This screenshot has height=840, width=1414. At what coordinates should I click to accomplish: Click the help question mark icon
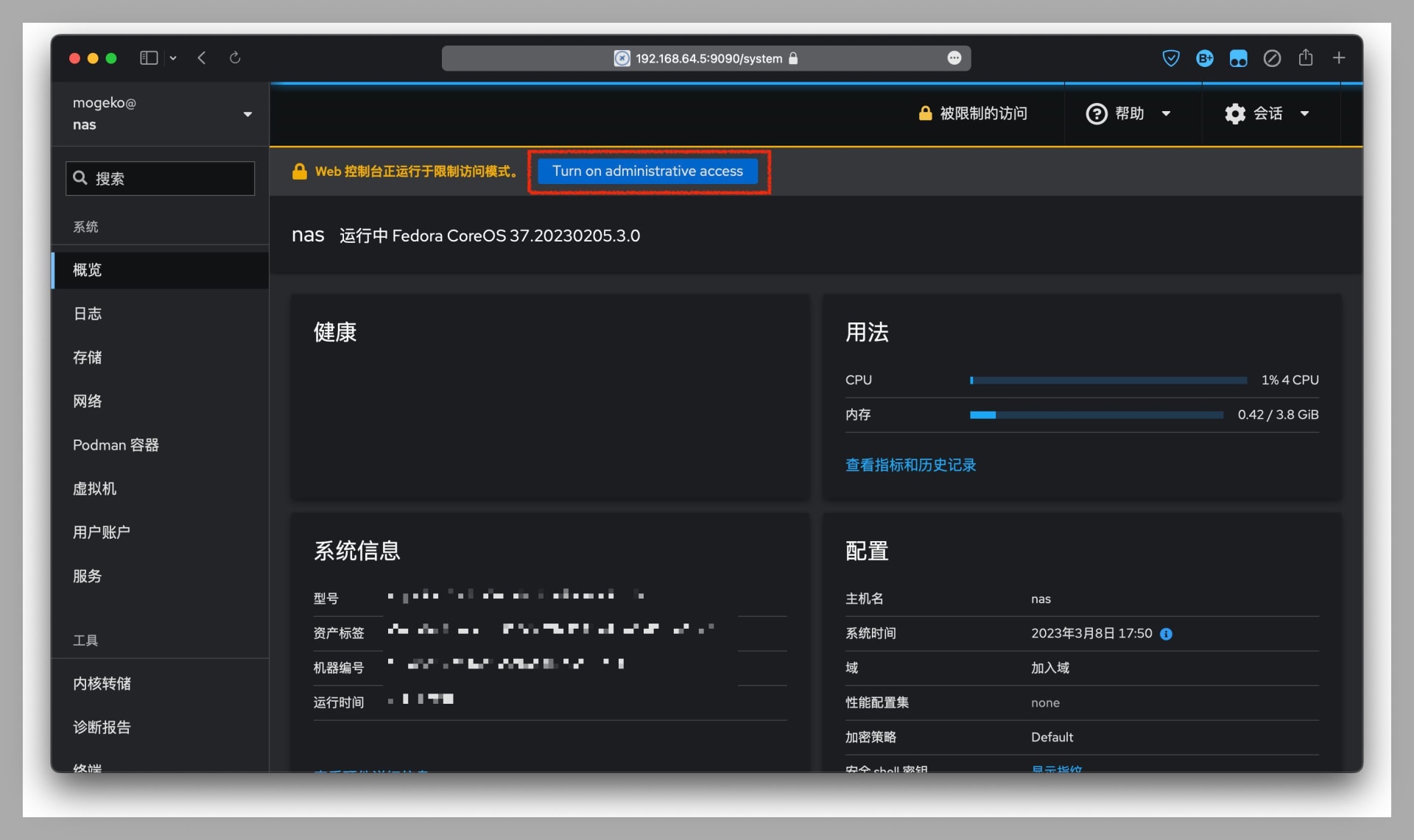1096,113
